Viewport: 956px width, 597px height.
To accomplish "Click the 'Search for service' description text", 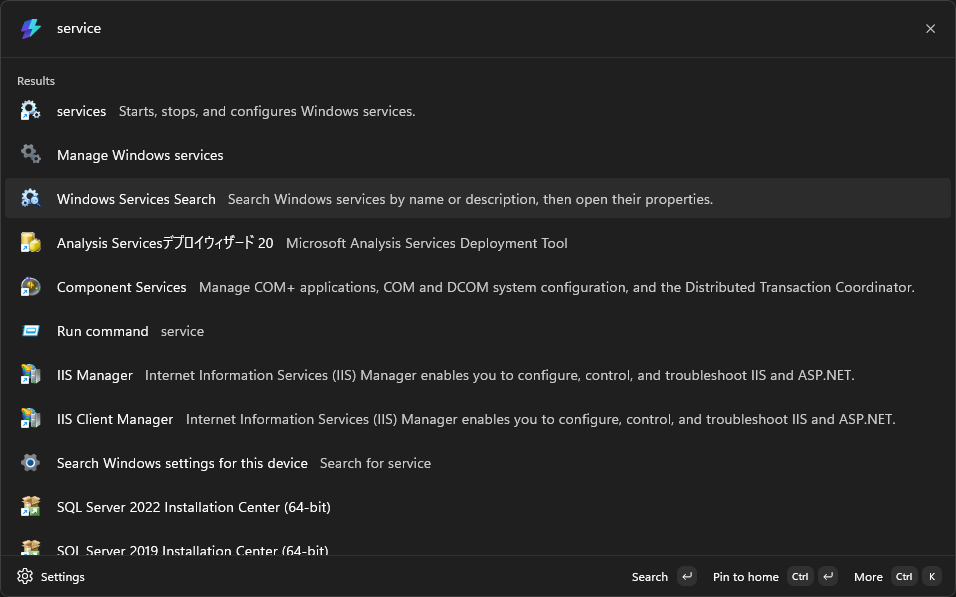I will coord(376,463).
